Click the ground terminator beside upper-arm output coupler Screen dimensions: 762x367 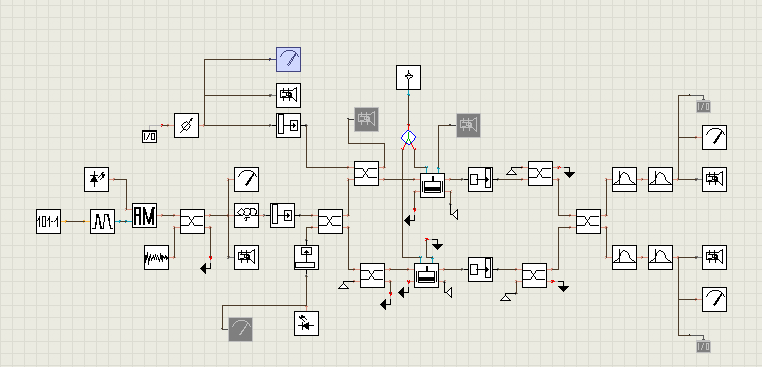point(569,174)
